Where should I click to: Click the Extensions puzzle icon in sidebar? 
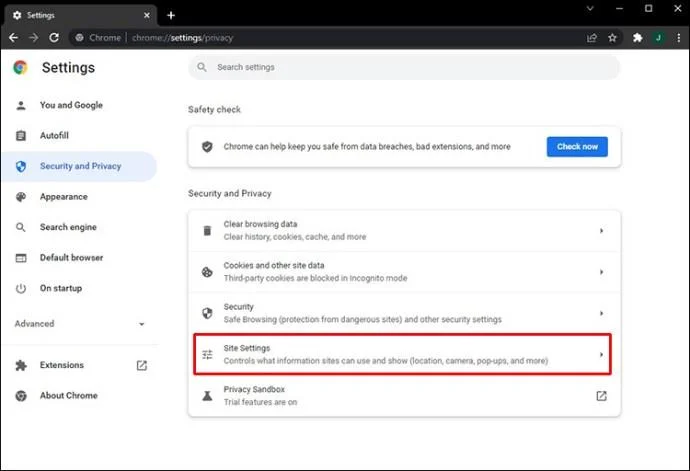pyautogui.click(x=21, y=365)
